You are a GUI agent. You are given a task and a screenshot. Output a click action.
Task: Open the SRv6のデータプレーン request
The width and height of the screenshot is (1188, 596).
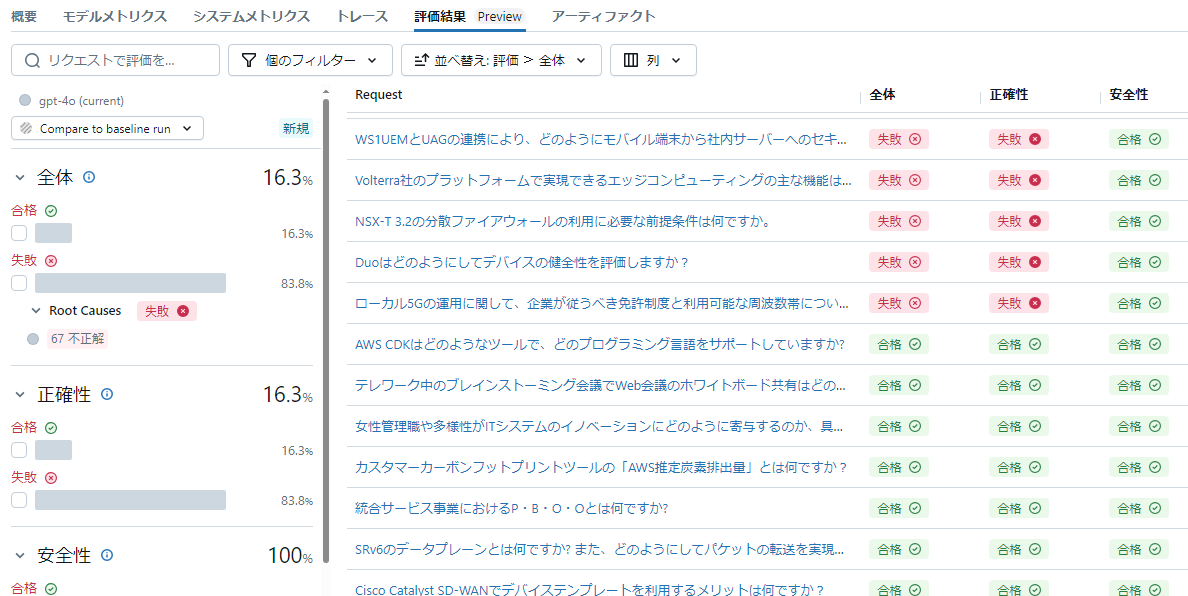(599, 548)
